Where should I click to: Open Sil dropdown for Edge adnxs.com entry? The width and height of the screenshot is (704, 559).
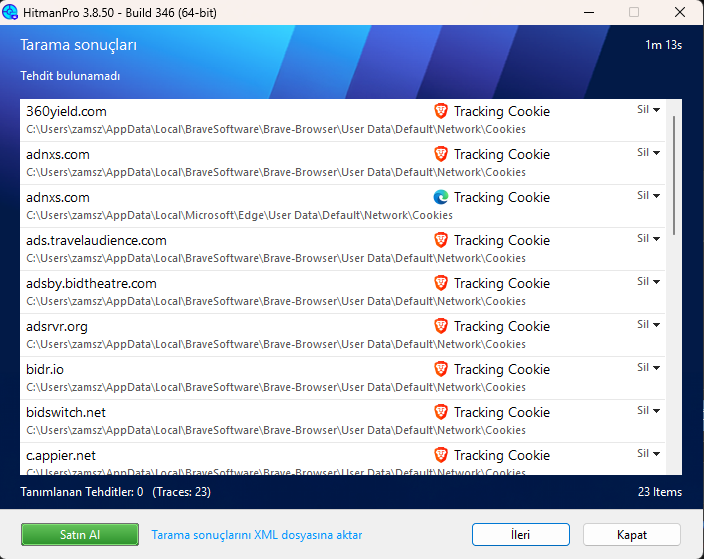[x=648, y=196]
